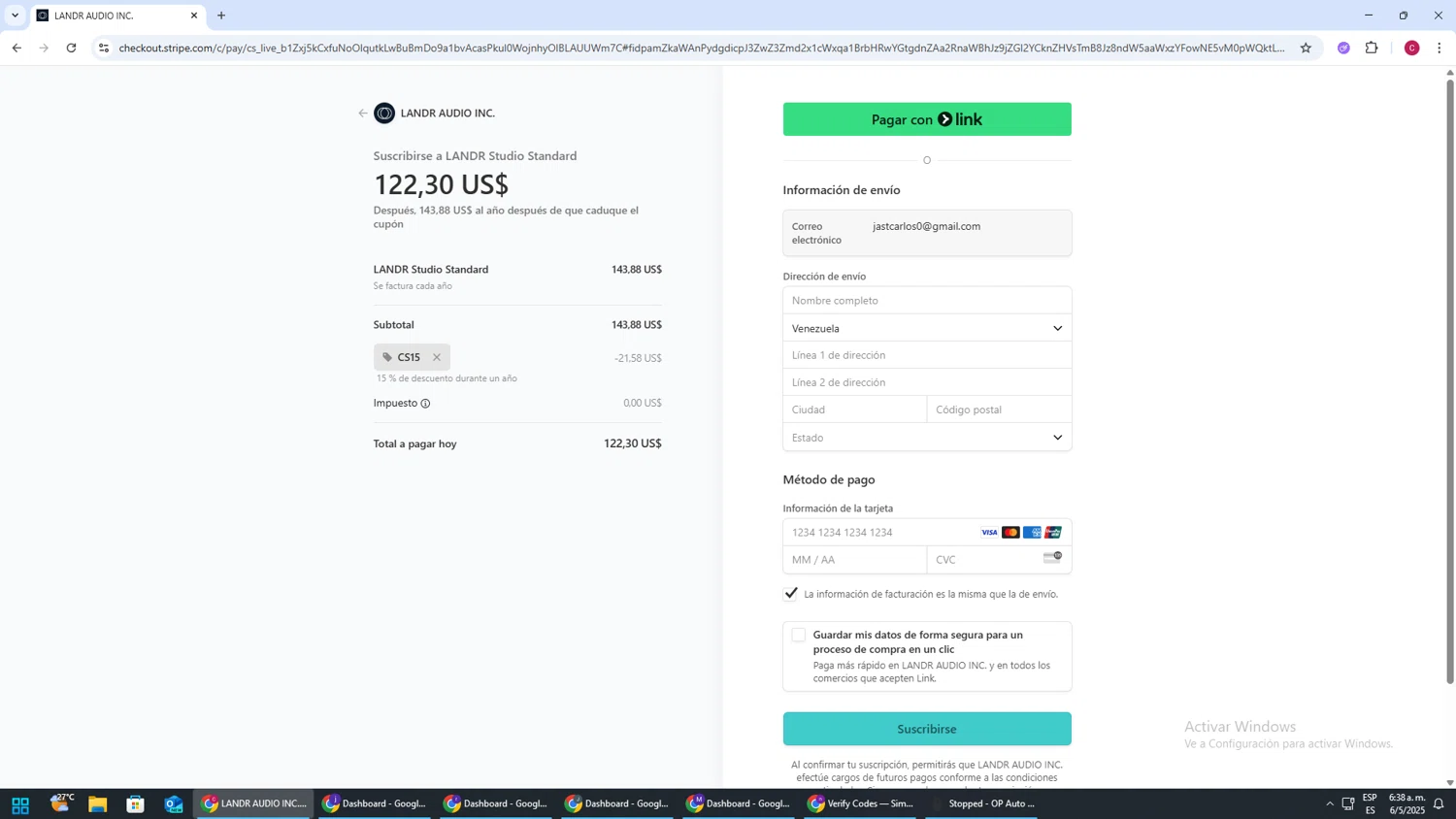Focus the Código postal input field
The height and width of the screenshot is (819, 1456).
pyautogui.click(x=999, y=409)
